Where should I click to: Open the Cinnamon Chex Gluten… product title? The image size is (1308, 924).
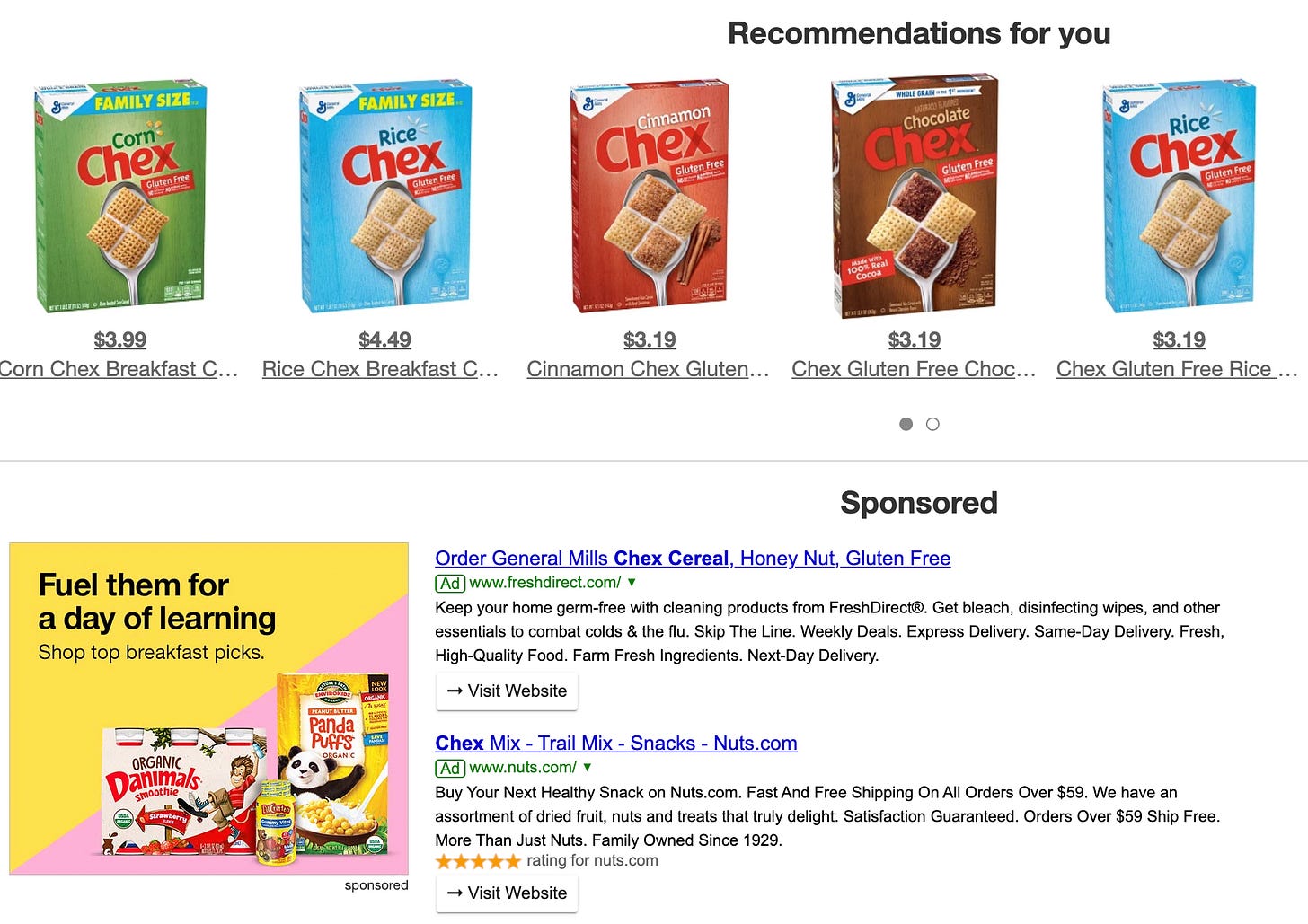click(x=649, y=369)
